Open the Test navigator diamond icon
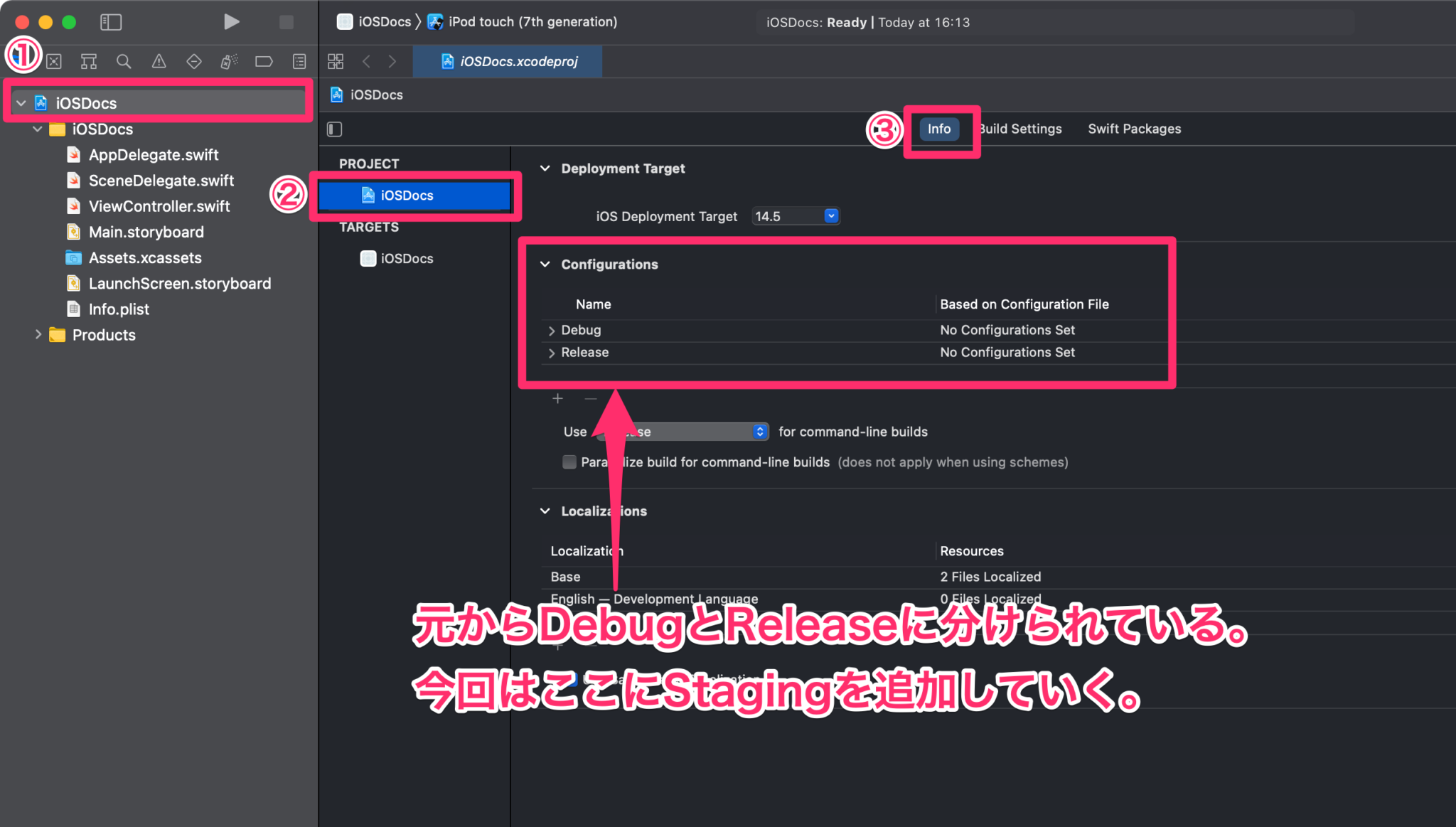Viewport: 1456px width, 827px height. 193,61
